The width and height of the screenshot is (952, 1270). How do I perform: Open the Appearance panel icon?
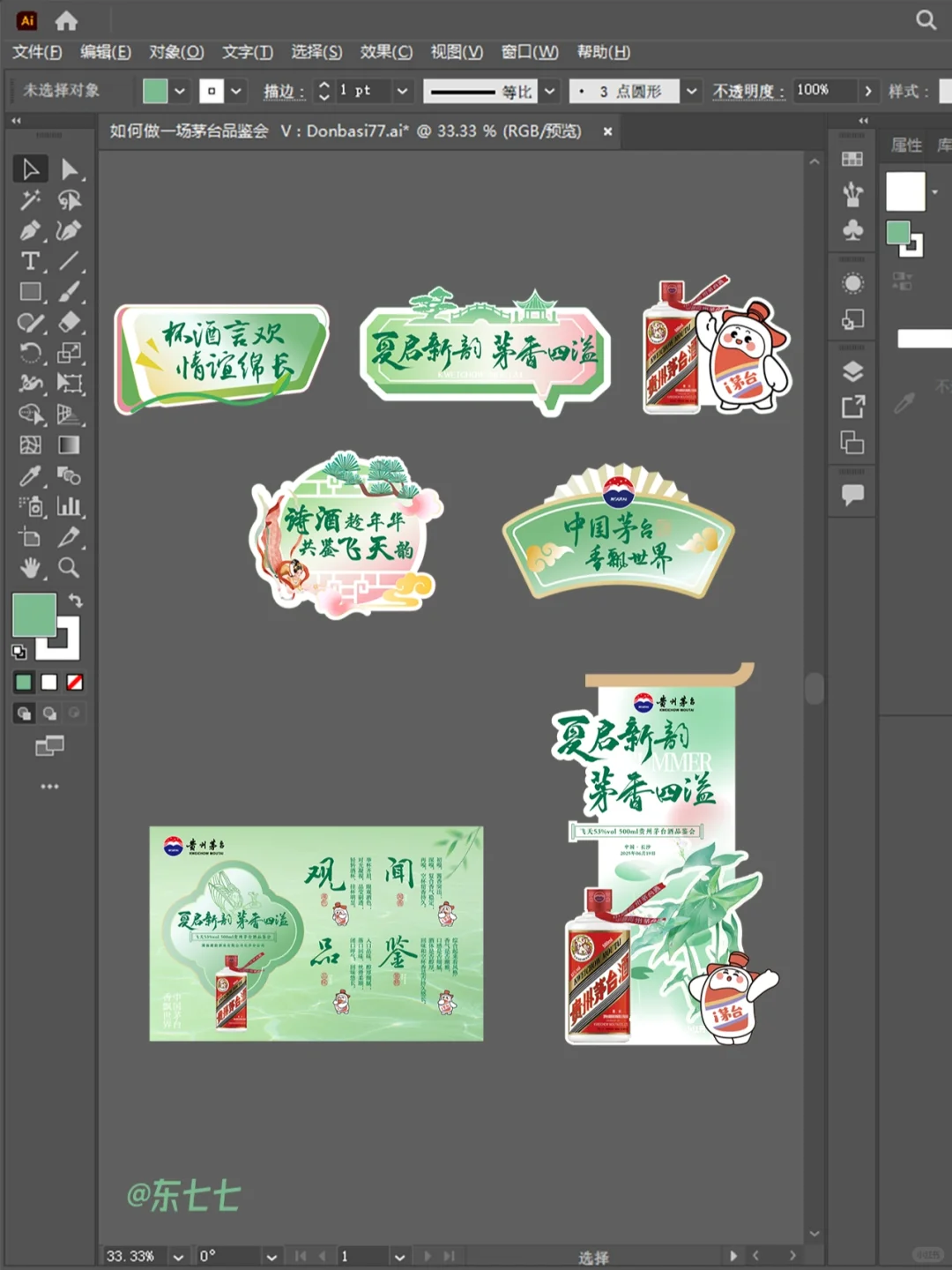[x=852, y=283]
